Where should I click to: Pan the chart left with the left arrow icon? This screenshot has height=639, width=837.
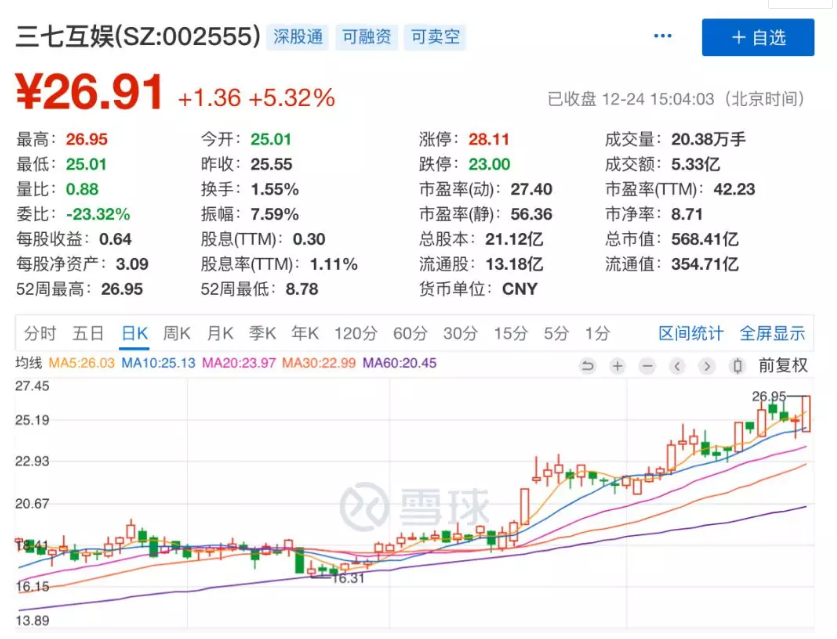677,365
